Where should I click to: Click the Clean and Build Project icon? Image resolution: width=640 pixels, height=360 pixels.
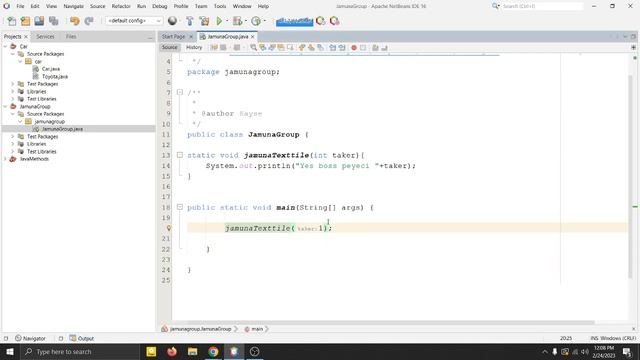(204, 21)
